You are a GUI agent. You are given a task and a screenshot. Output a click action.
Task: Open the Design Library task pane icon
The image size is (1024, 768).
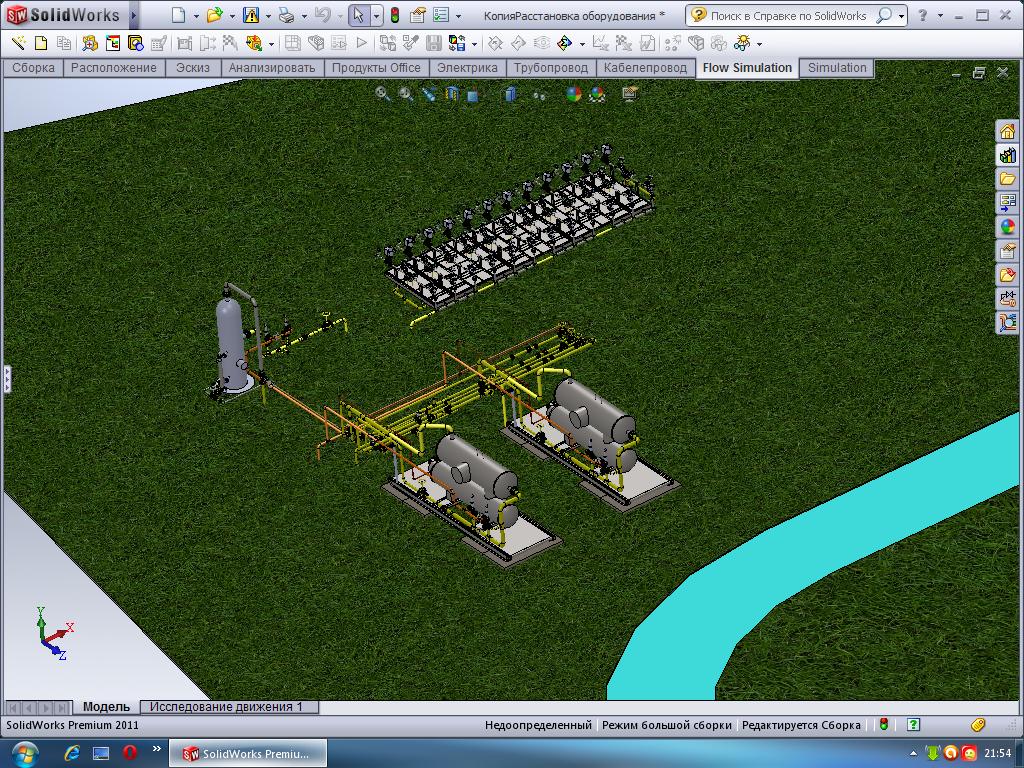pyautogui.click(x=1007, y=155)
